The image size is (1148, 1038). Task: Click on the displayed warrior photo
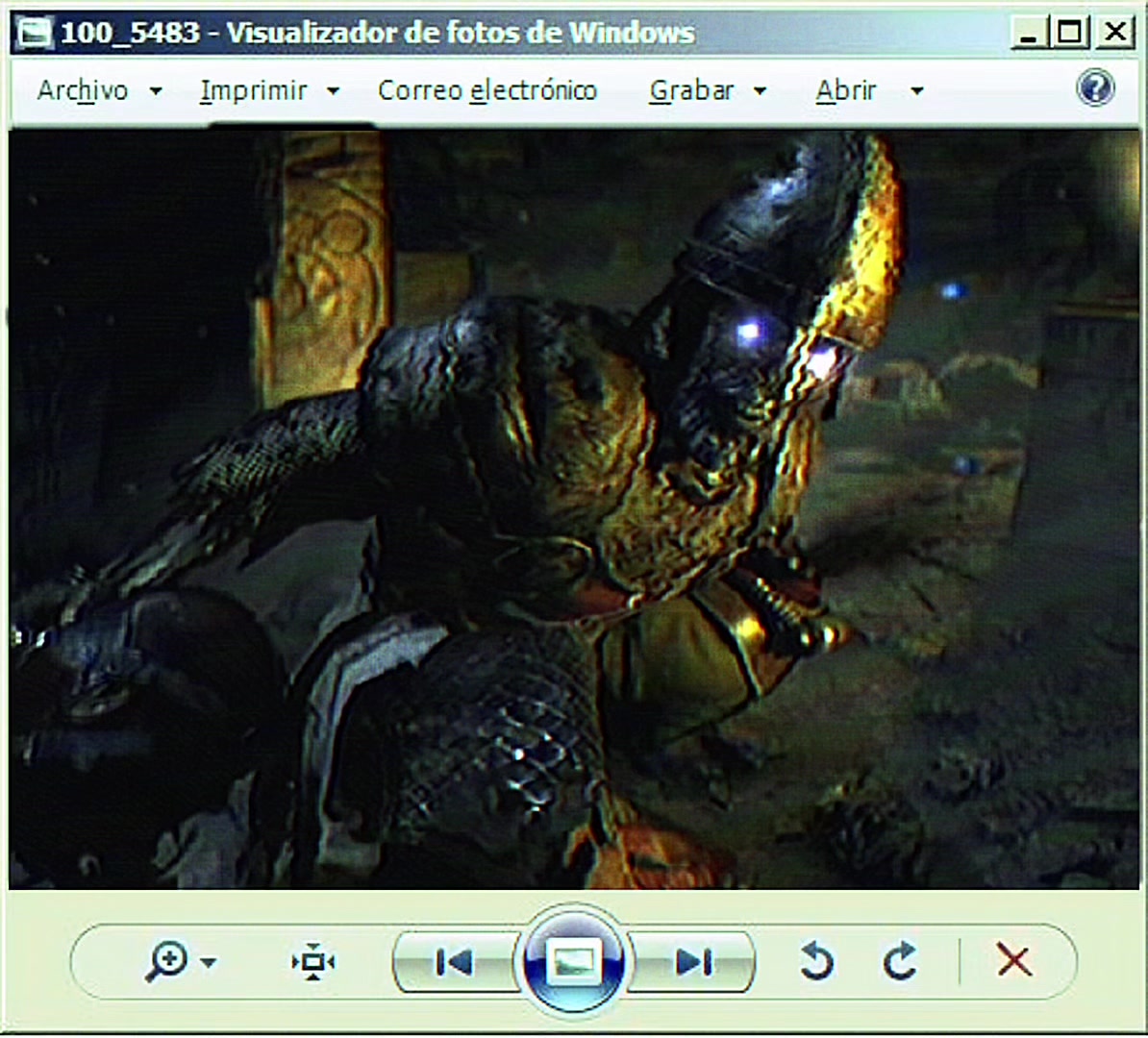pyautogui.click(x=574, y=509)
